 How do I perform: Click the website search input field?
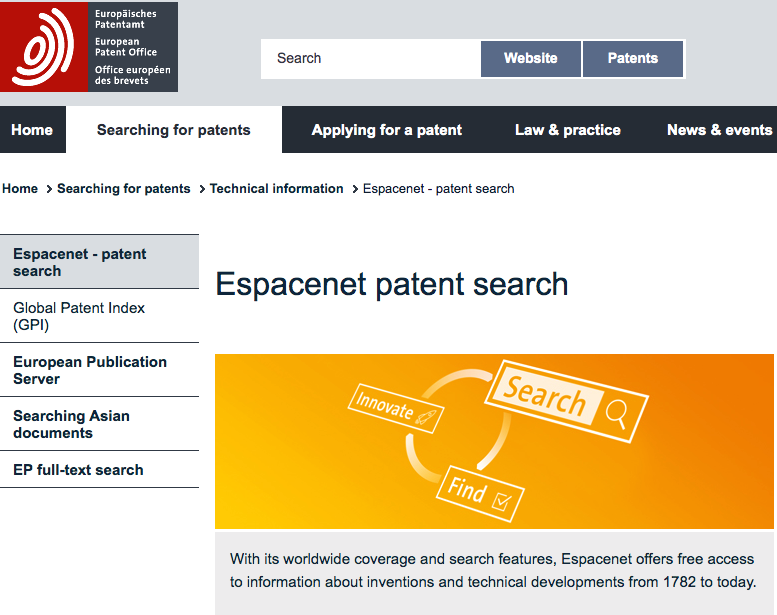(370, 58)
